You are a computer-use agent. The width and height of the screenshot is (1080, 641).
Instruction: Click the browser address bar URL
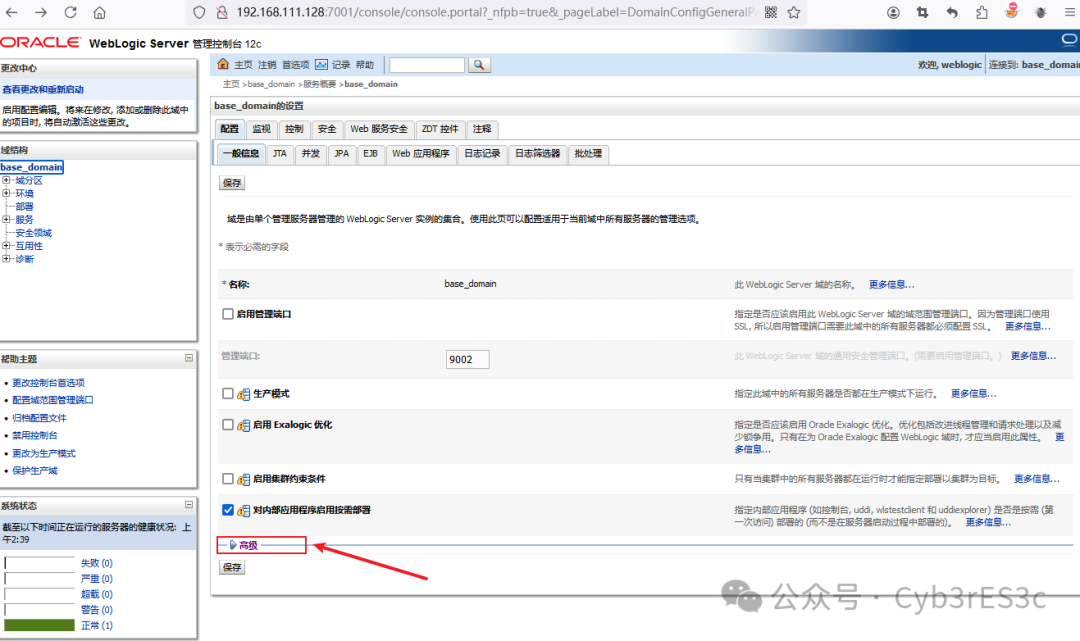(x=496, y=12)
